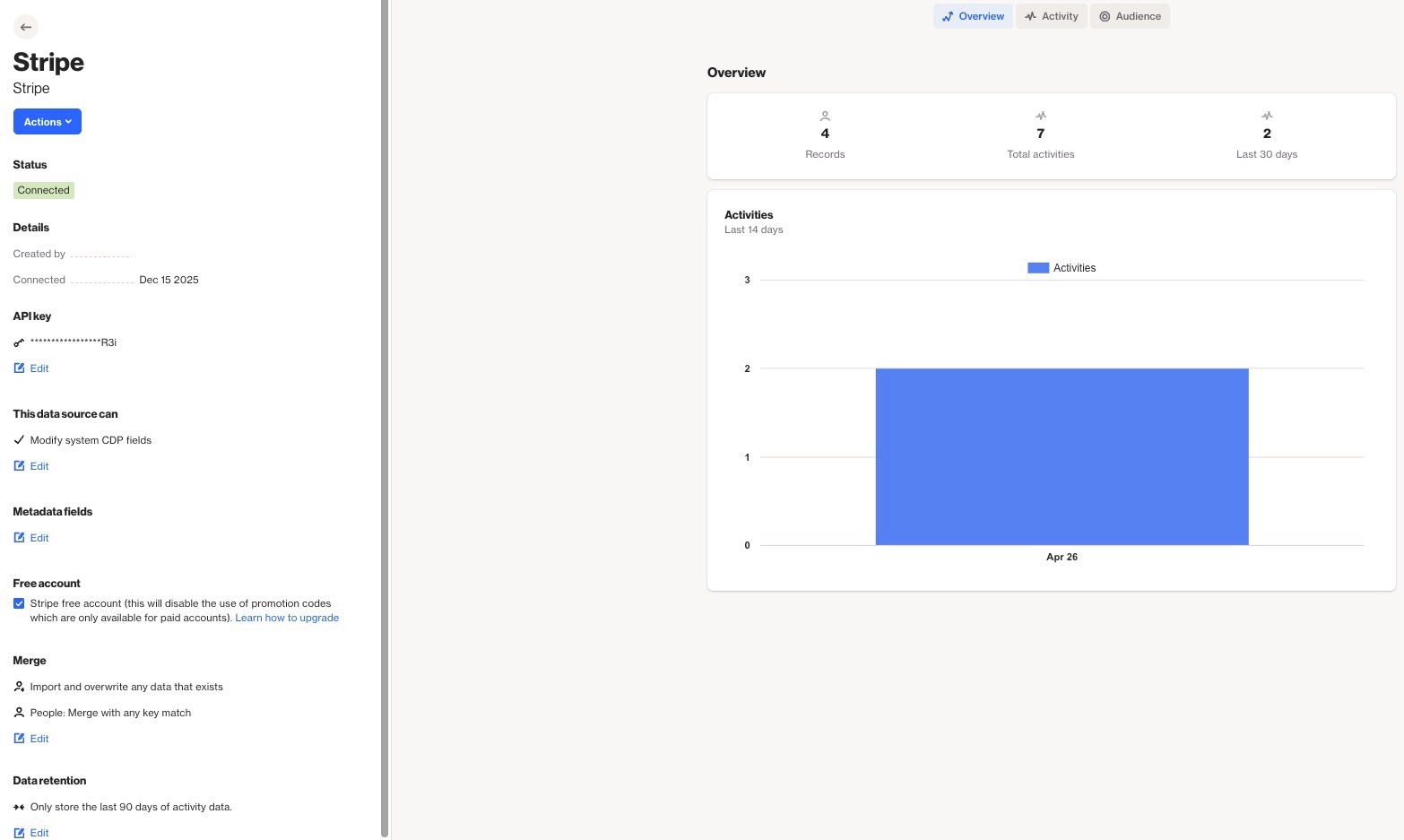Edit the data source permissions
The image size is (1404, 840).
(31, 466)
